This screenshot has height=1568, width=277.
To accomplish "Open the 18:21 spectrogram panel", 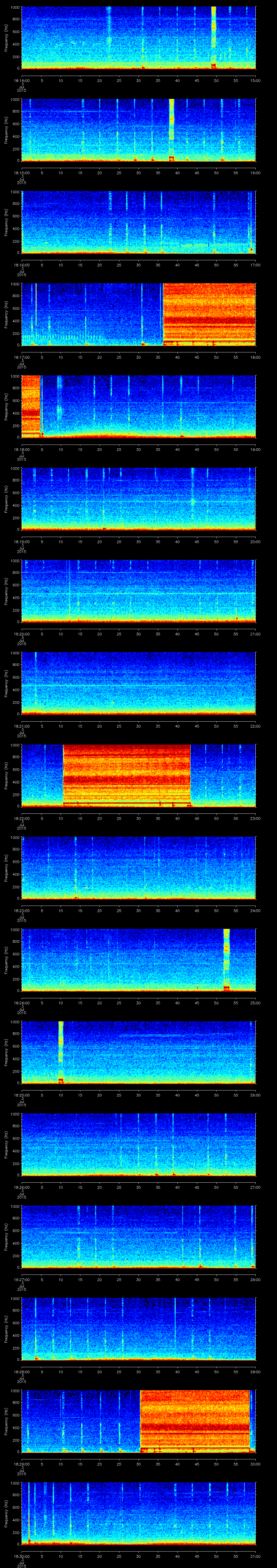I will point(138,683).
